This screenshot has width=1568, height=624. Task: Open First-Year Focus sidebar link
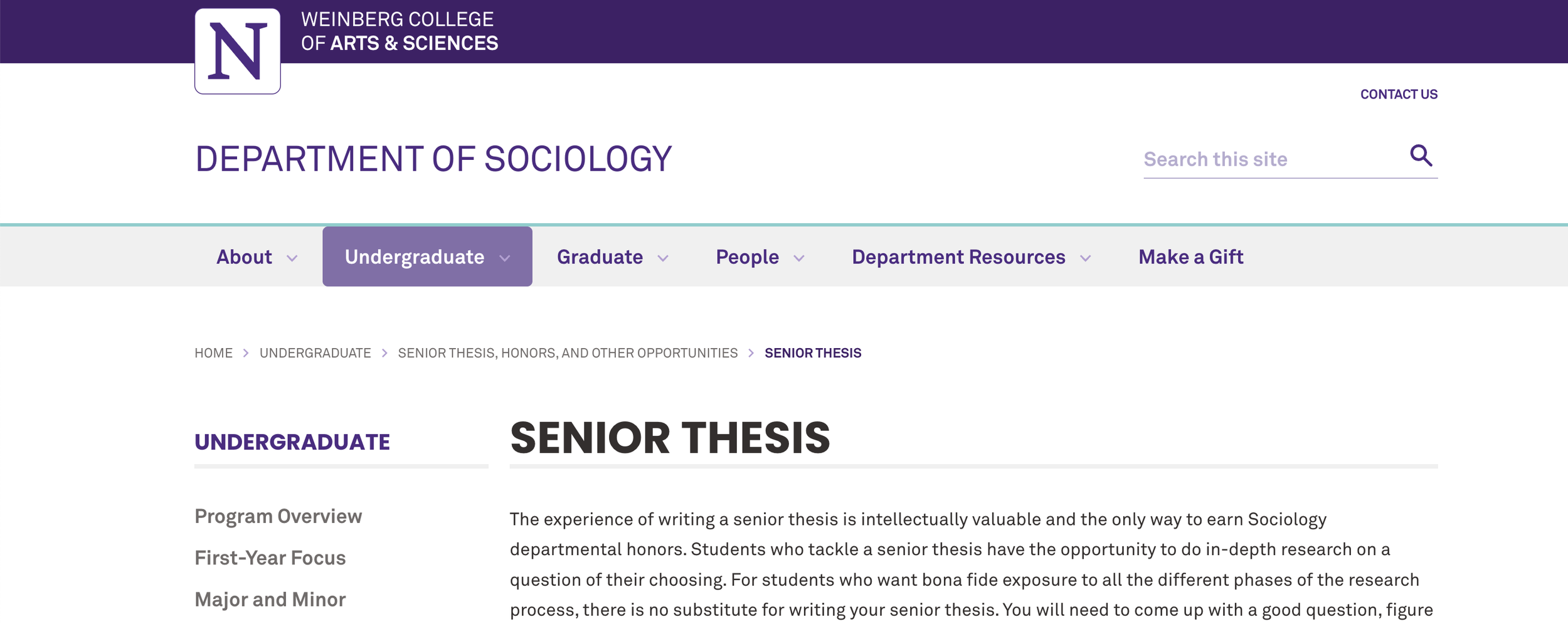point(270,558)
